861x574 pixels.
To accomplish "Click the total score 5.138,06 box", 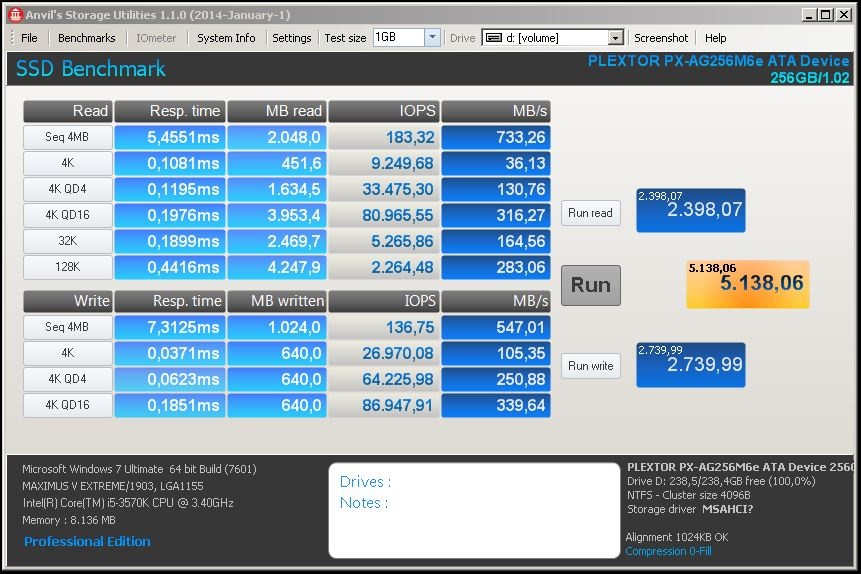I will click(x=747, y=284).
